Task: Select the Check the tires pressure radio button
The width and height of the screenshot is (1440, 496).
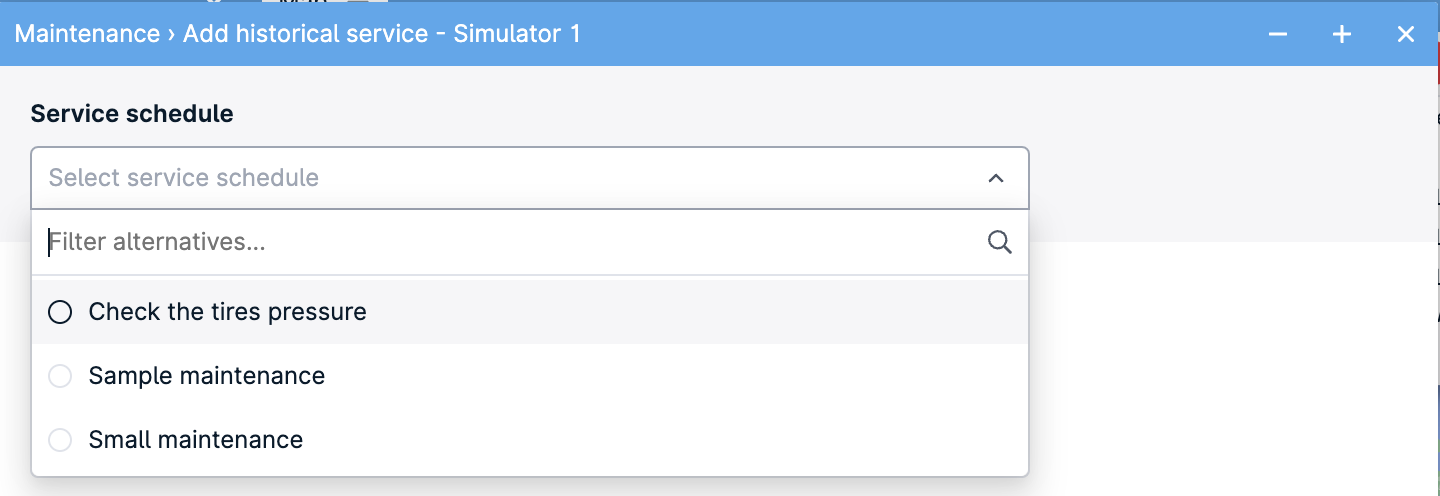Action: point(60,312)
